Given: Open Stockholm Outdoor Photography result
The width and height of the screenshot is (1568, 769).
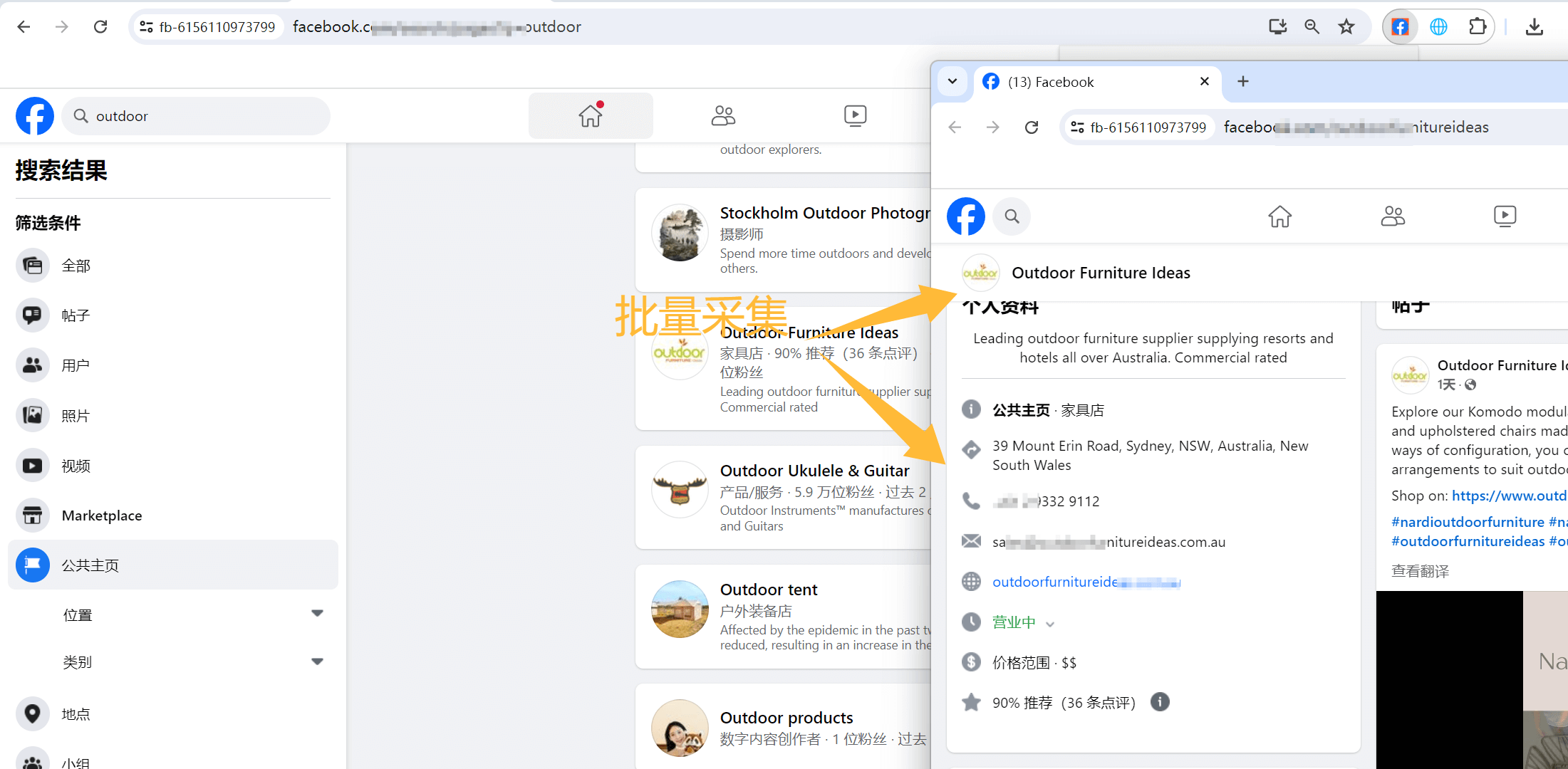Looking at the screenshot, I should tap(824, 213).
